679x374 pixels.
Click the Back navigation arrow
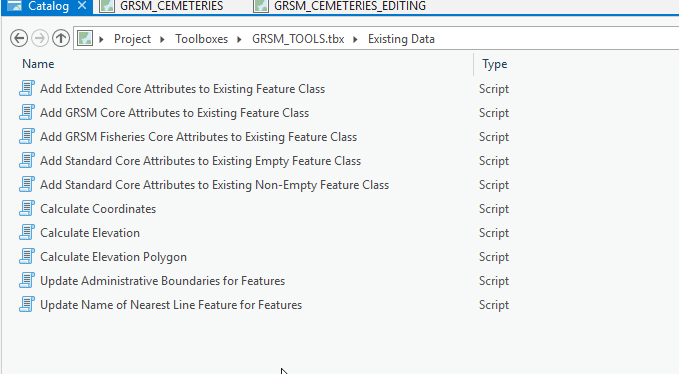19,39
